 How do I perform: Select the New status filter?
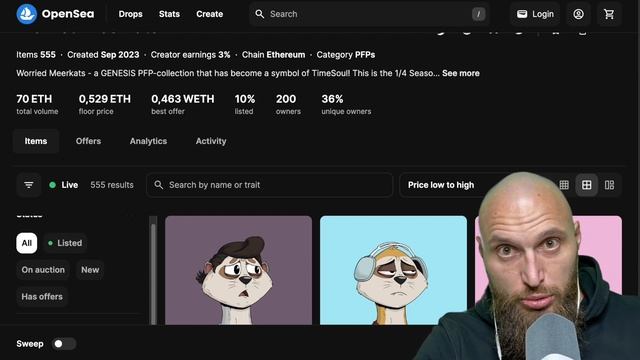click(90, 270)
